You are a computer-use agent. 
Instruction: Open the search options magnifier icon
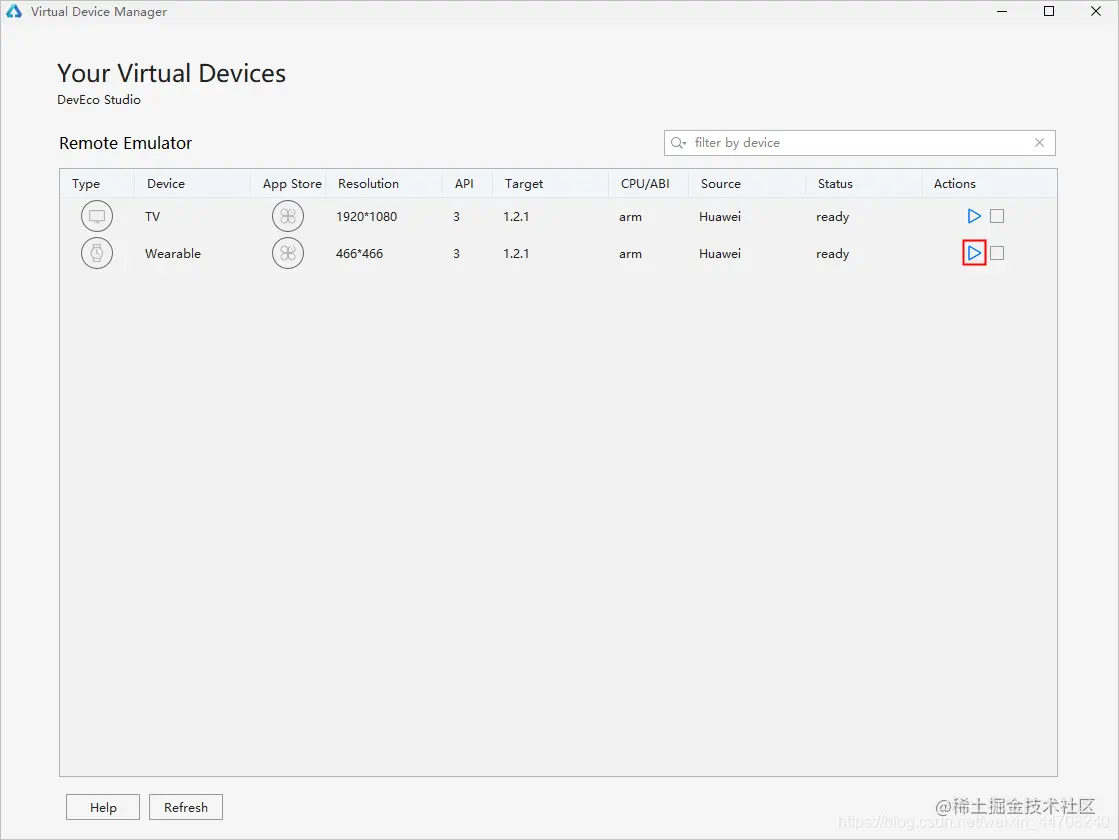point(678,143)
